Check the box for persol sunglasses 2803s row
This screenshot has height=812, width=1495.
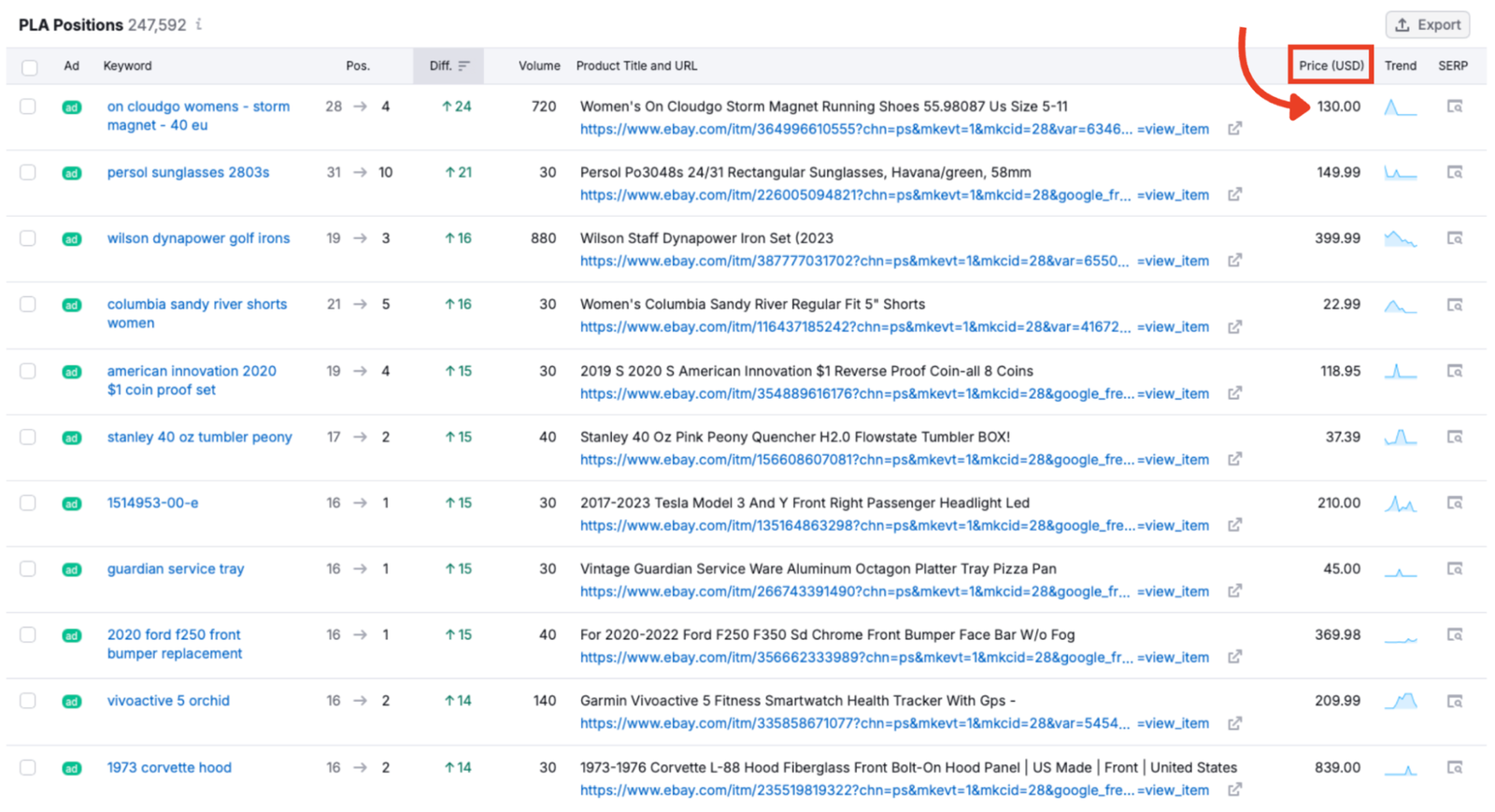click(x=28, y=172)
